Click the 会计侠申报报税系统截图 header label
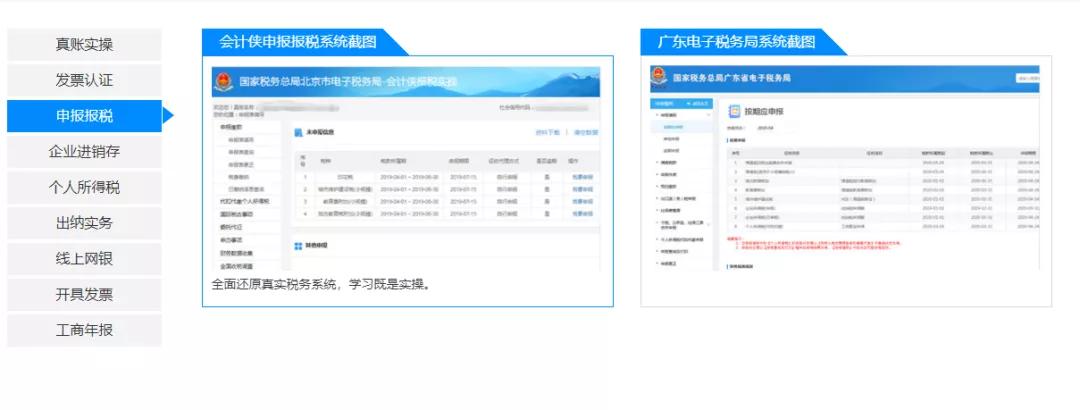This screenshot has width=1080, height=410. (298, 42)
